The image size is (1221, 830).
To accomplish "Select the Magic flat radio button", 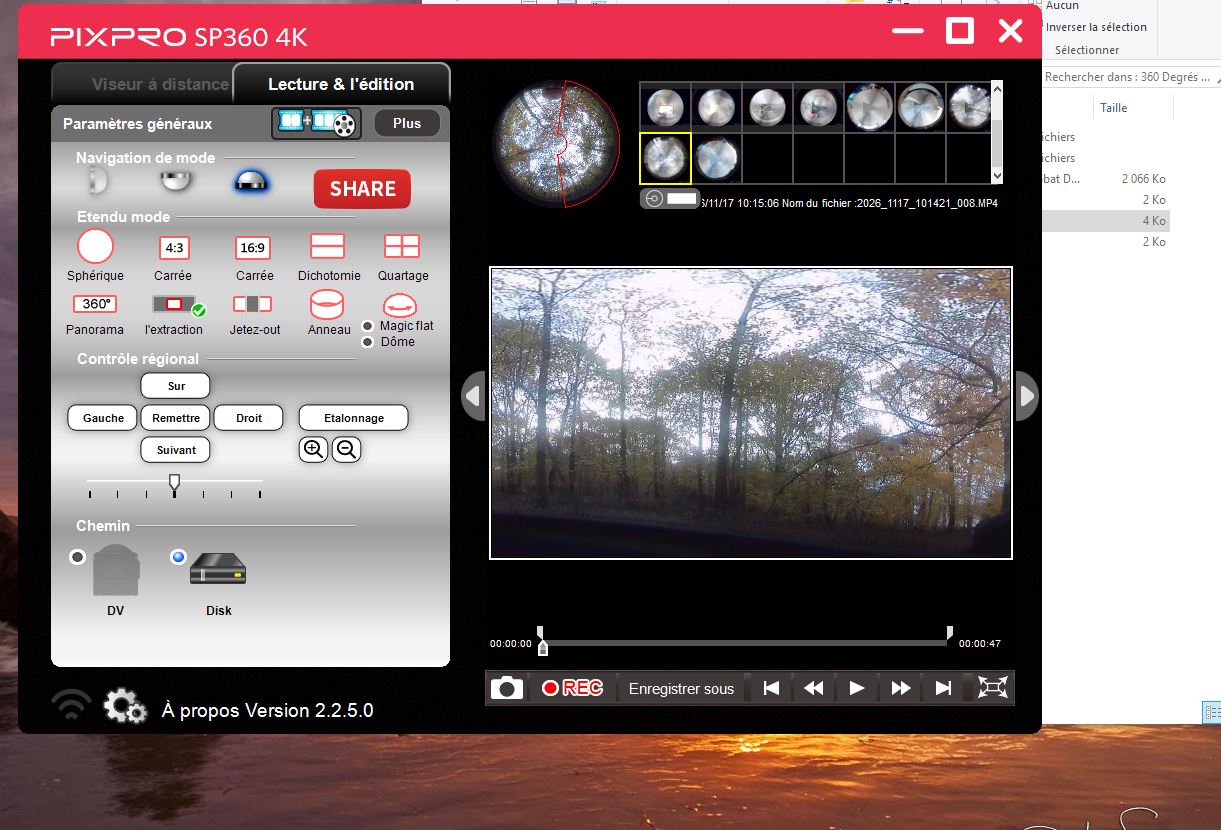I will [x=368, y=326].
